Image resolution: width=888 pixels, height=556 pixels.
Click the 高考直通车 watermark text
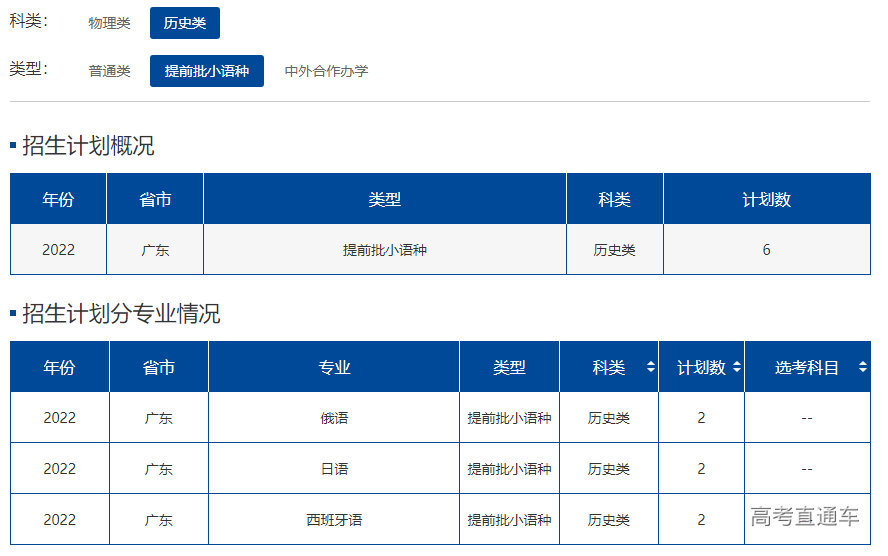pos(805,517)
